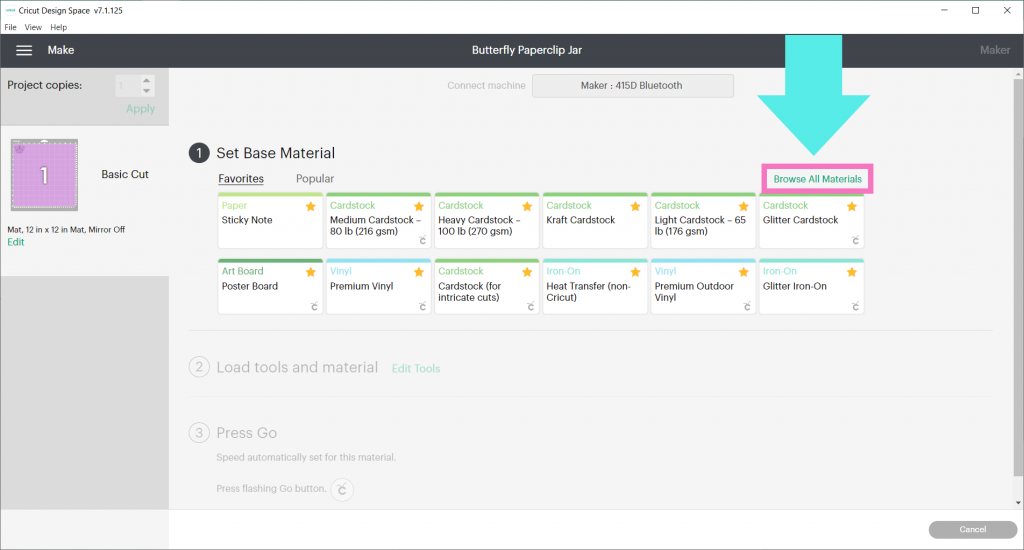Select Glitter Iron-On material

click(x=811, y=287)
